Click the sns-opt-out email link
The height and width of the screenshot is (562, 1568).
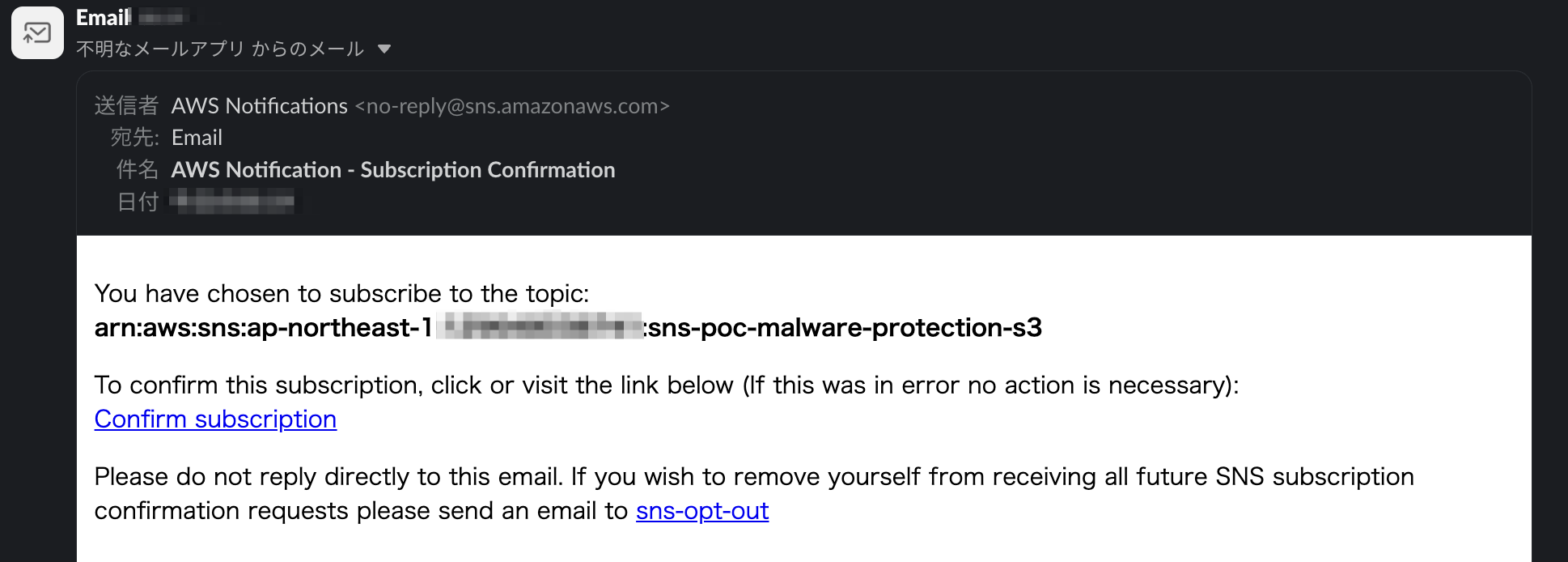point(701,511)
